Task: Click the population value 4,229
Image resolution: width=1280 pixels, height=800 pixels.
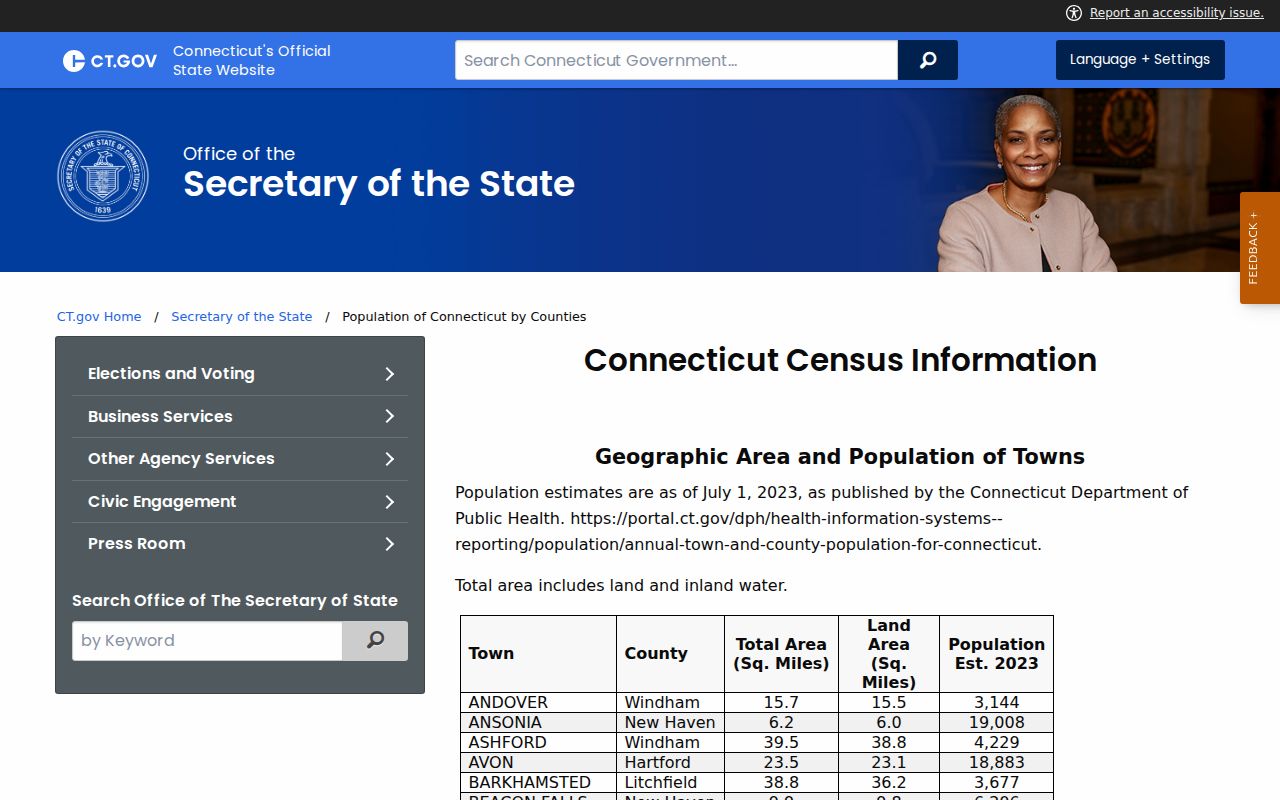Action: pos(997,743)
